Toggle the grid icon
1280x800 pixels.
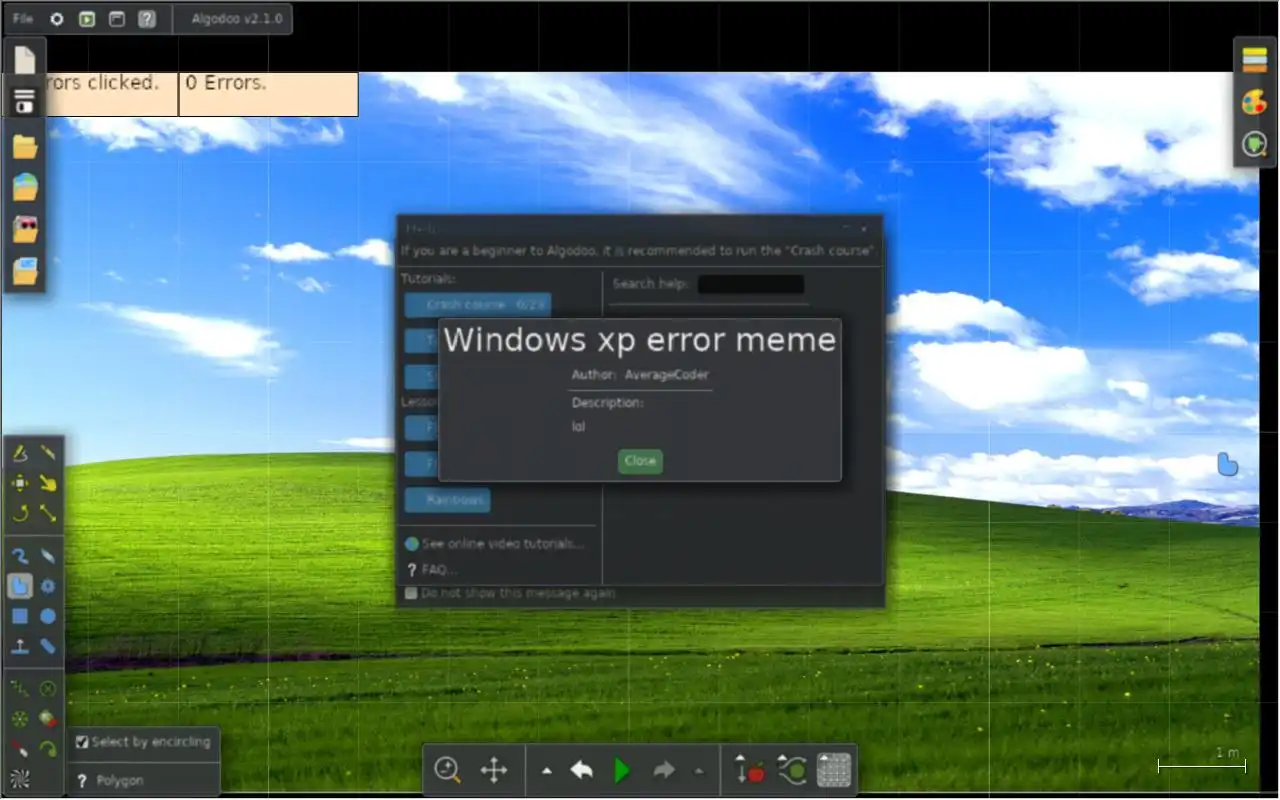834,770
